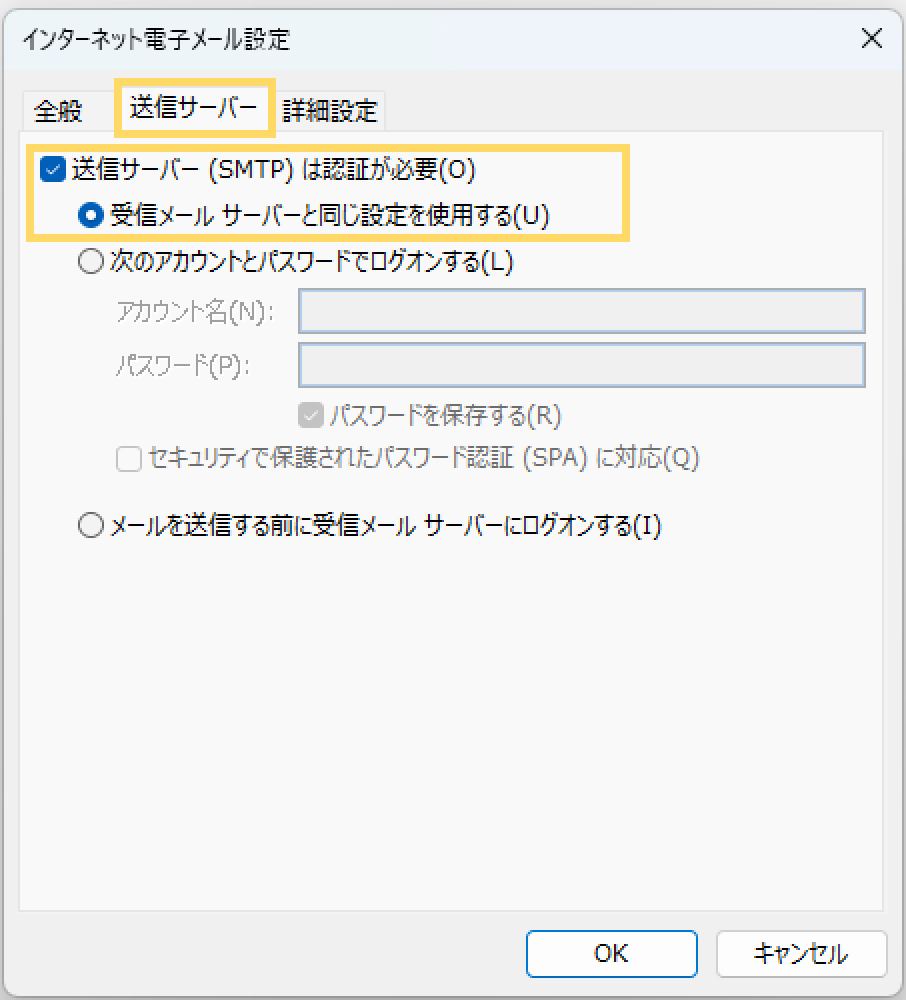
Task: Click the パスワード(P) label text
Action: click(181, 365)
